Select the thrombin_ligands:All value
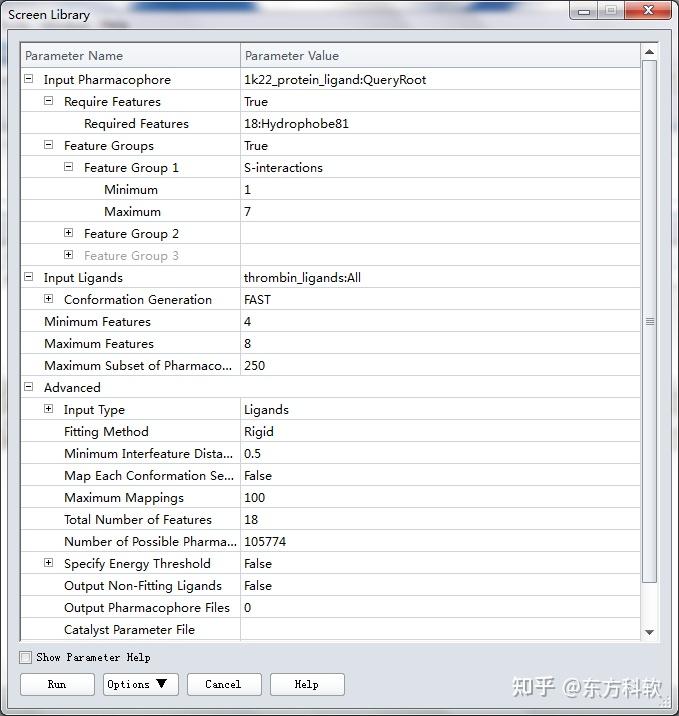 pyautogui.click(x=302, y=278)
